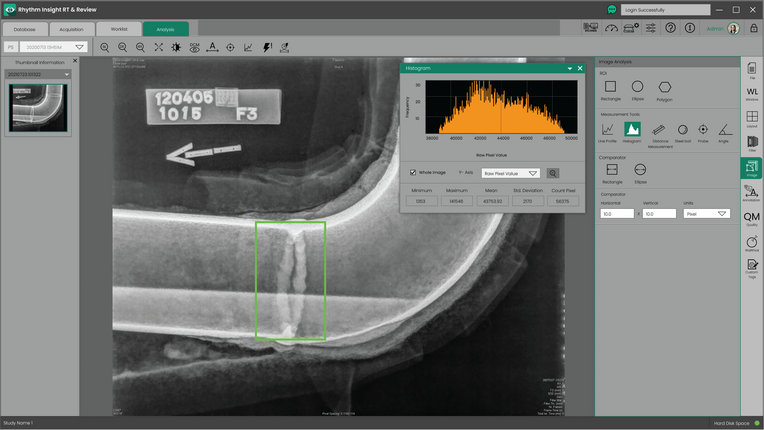Open the Y-Axis Raw Pixel Value dropdown
The width and height of the screenshot is (764, 430).
510,173
